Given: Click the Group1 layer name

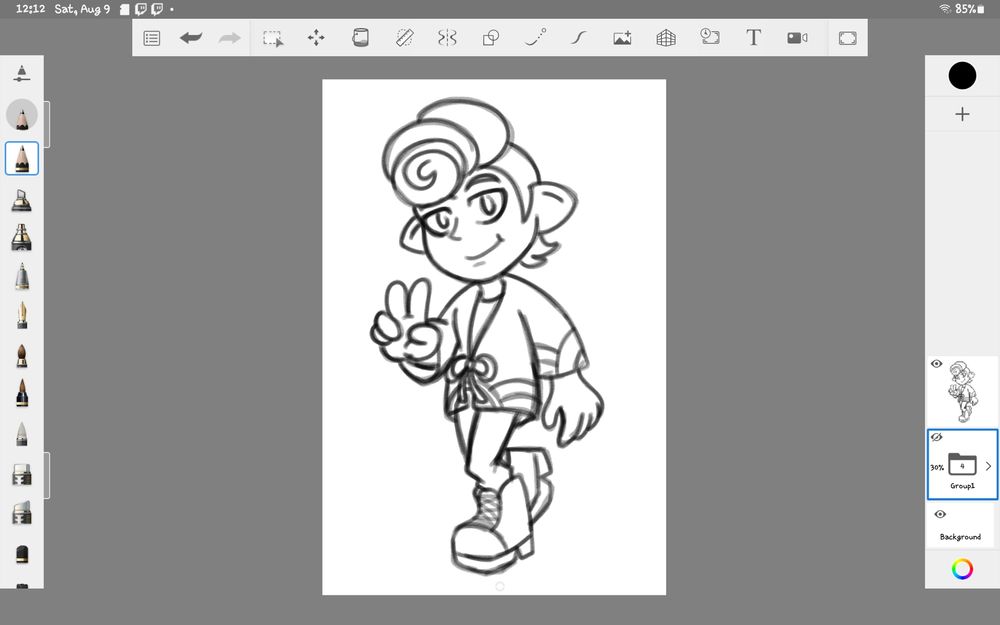Looking at the screenshot, I should (962, 486).
